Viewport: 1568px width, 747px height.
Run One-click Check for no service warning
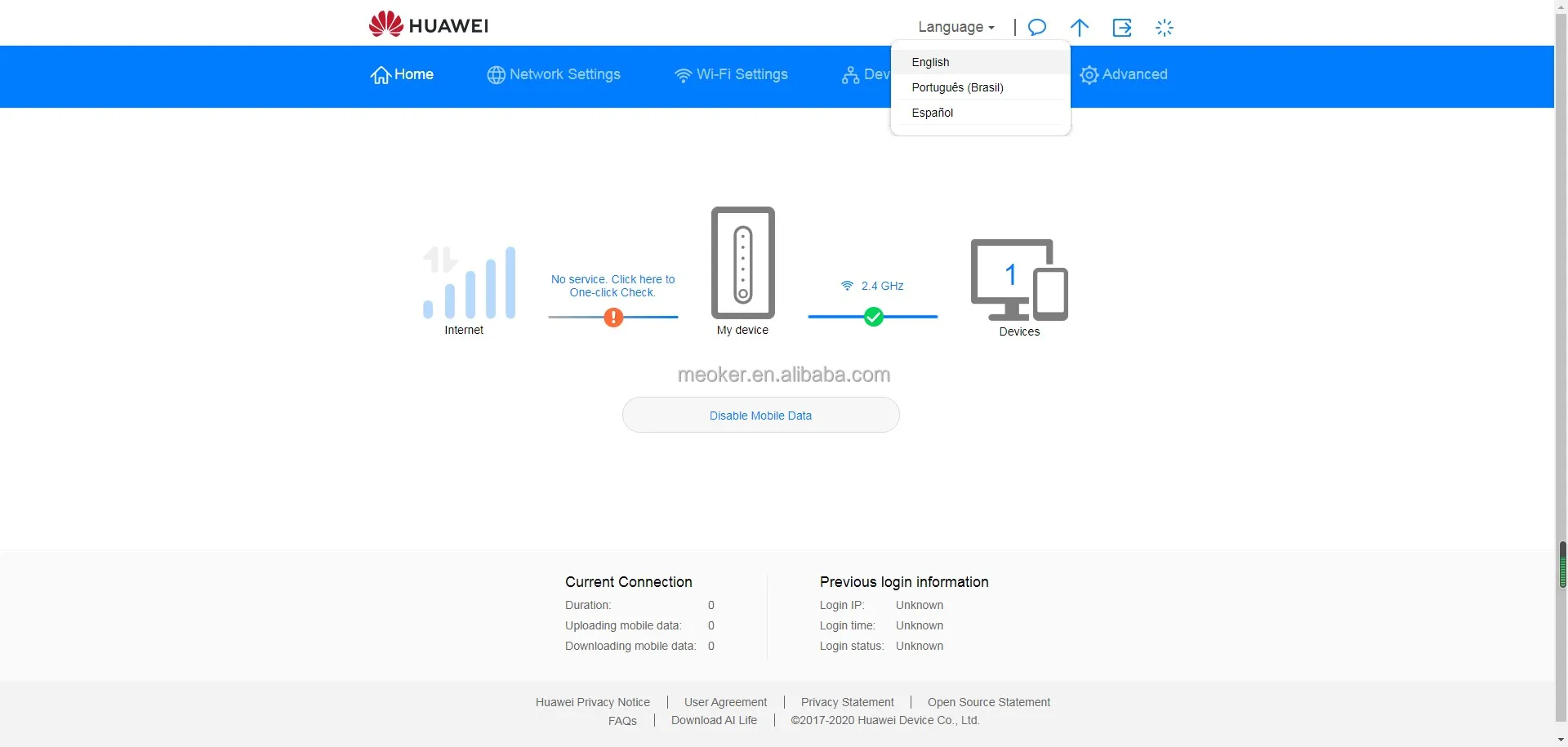tap(613, 286)
